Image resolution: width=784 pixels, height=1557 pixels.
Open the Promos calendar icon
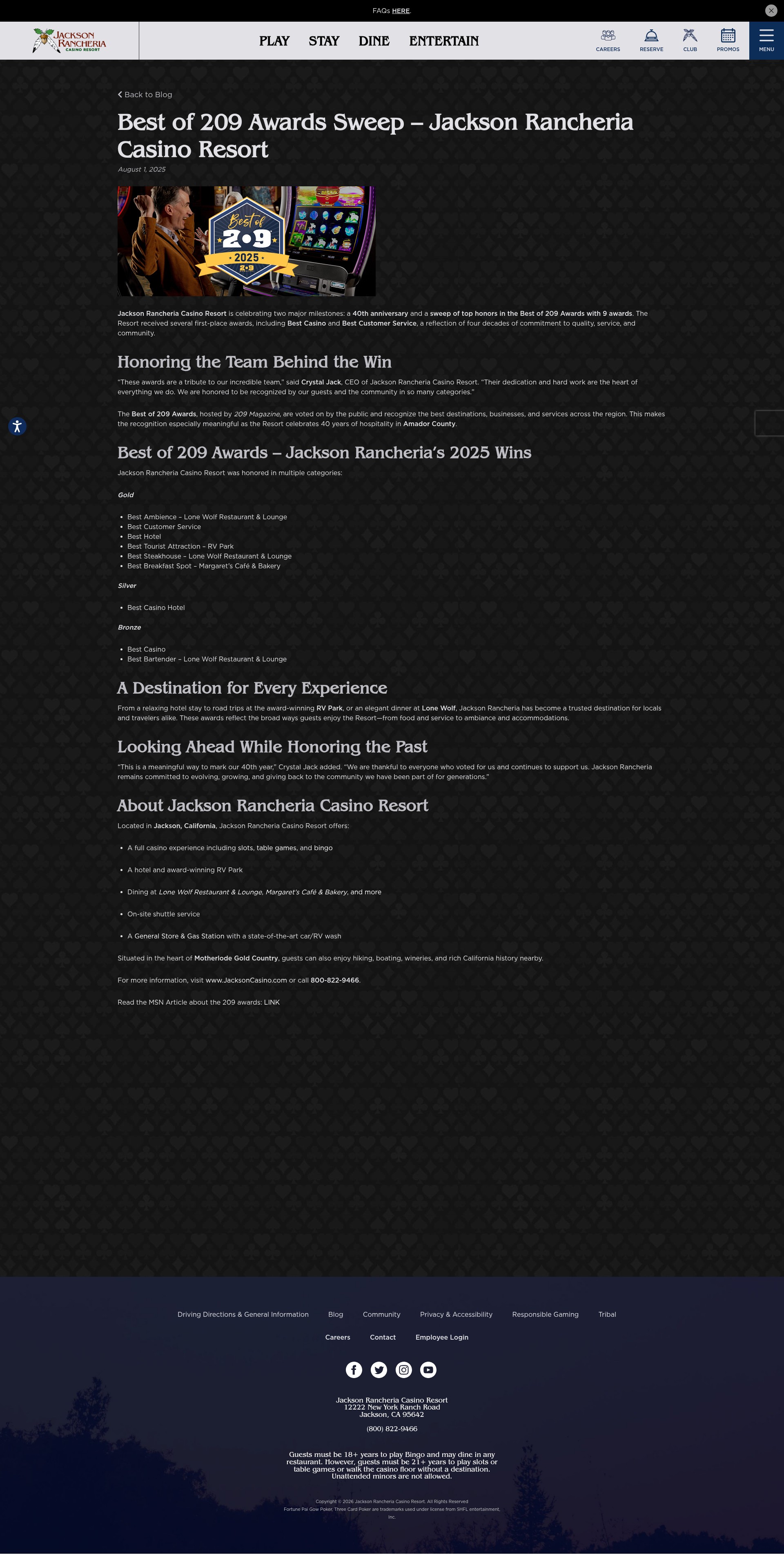click(728, 40)
